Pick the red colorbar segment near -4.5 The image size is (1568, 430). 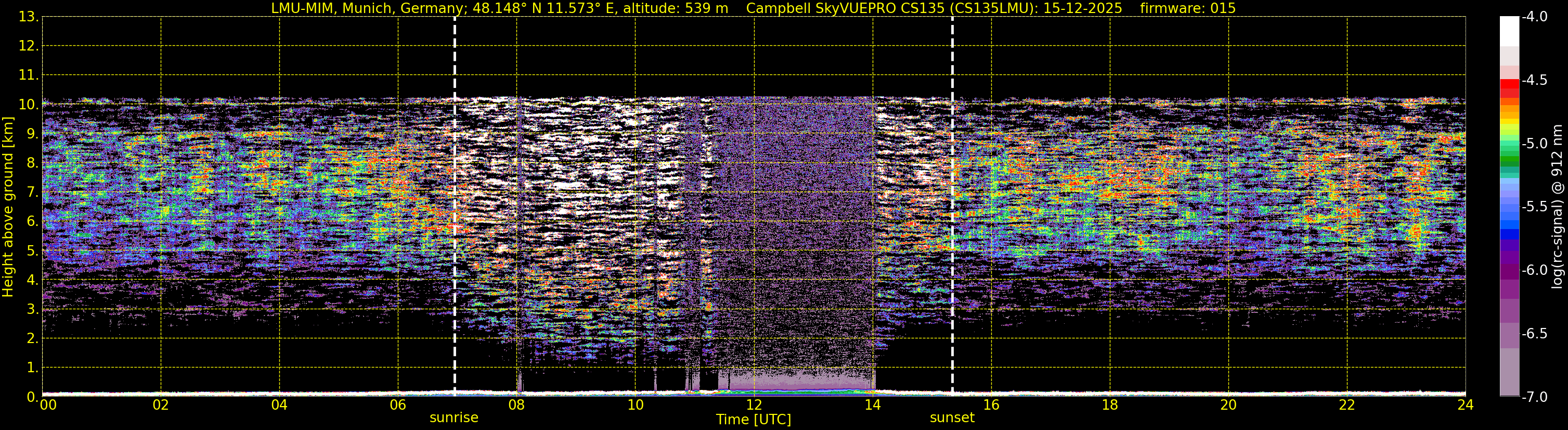[1510, 85]
